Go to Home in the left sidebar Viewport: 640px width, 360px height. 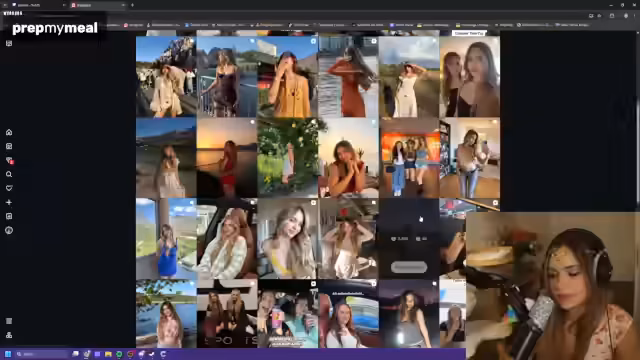9,132
